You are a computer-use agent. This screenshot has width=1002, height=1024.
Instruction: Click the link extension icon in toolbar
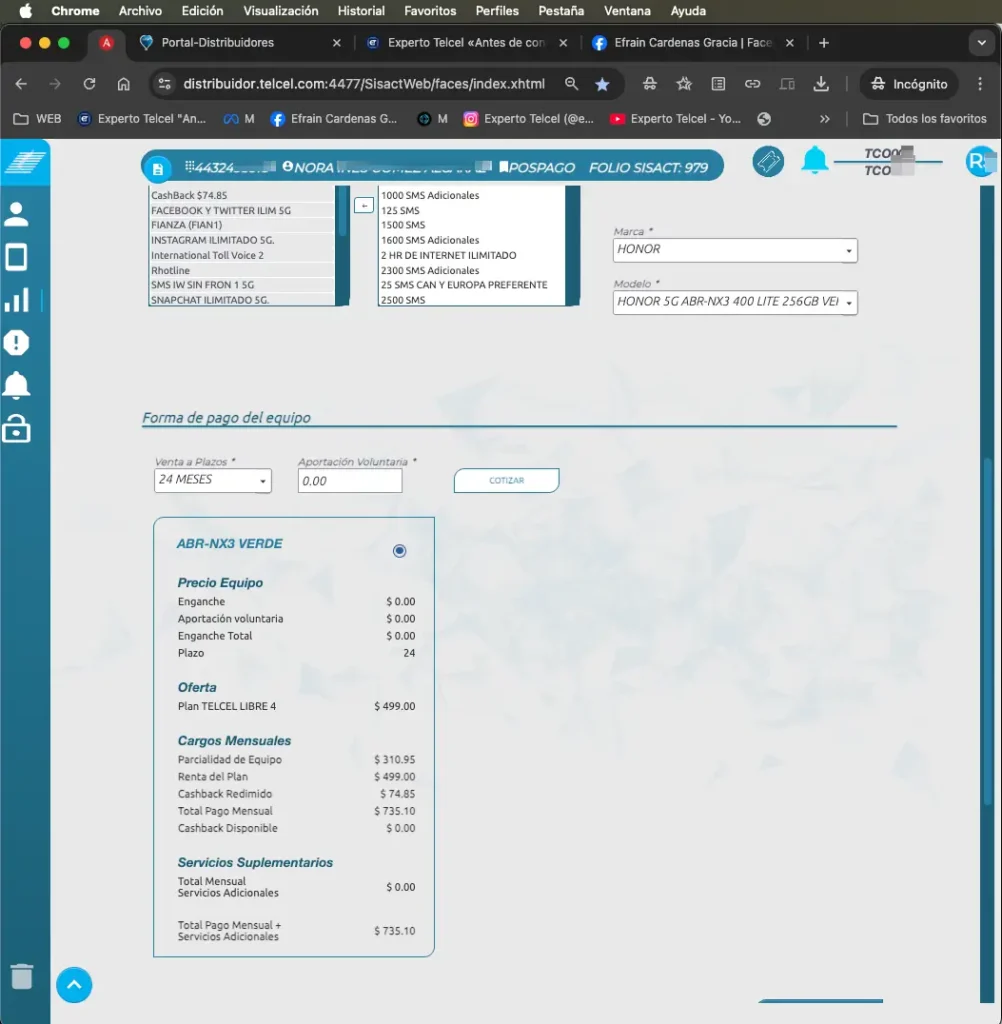coord(752,84)
